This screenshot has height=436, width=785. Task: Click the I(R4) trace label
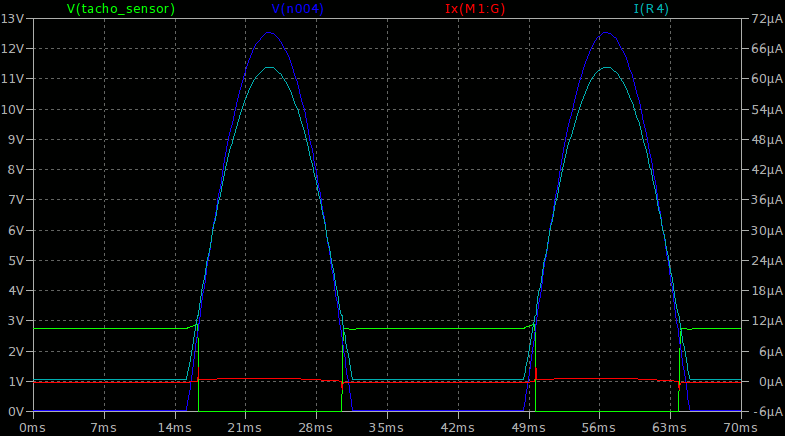pos(651,9)
